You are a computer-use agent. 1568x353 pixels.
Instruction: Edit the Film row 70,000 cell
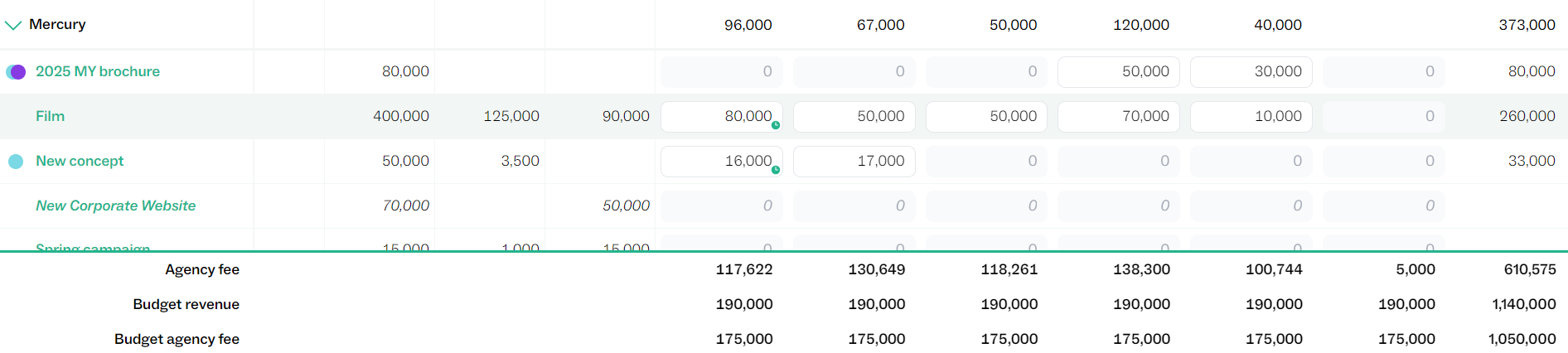(1118, 117)
